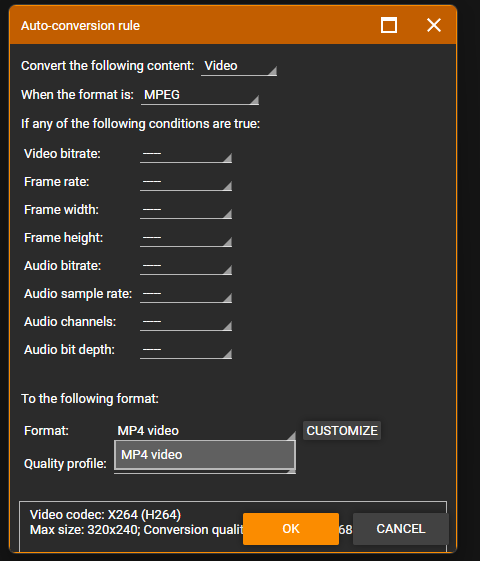Cancel the auto-conversion rule
This screenshot has height=561, width=480.
[x=401, y=529]
